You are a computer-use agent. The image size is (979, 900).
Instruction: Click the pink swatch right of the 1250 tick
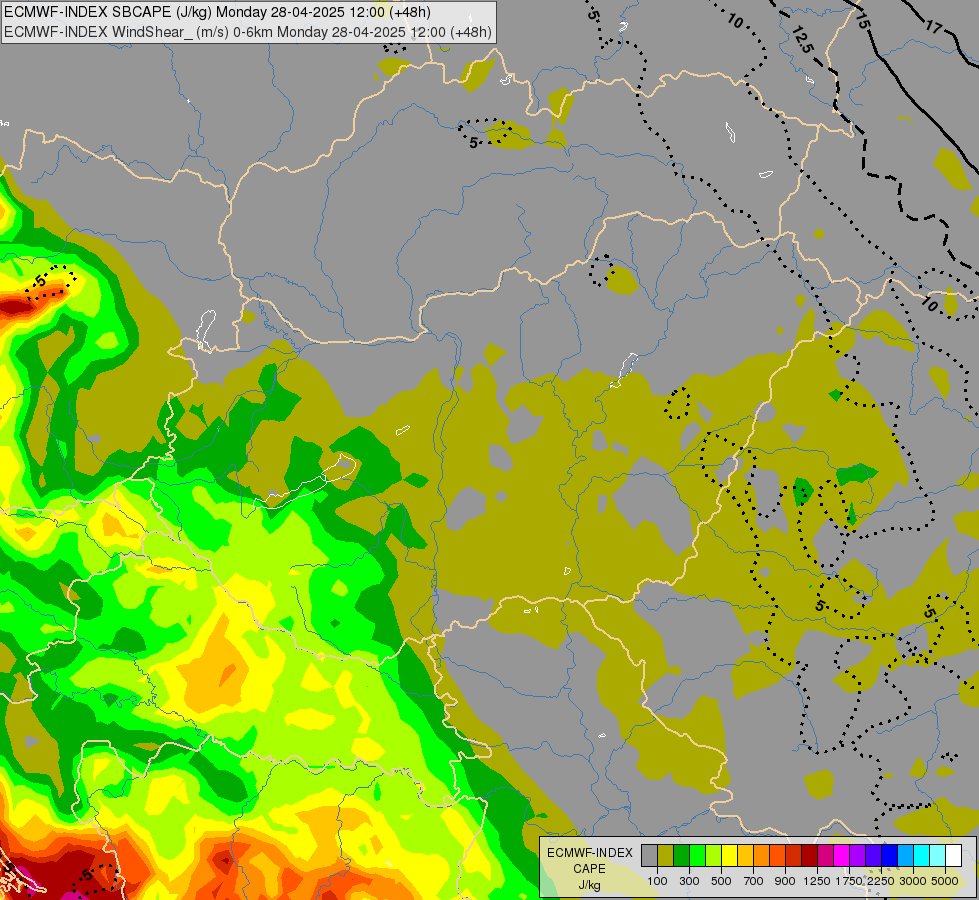tap(825, 855)
